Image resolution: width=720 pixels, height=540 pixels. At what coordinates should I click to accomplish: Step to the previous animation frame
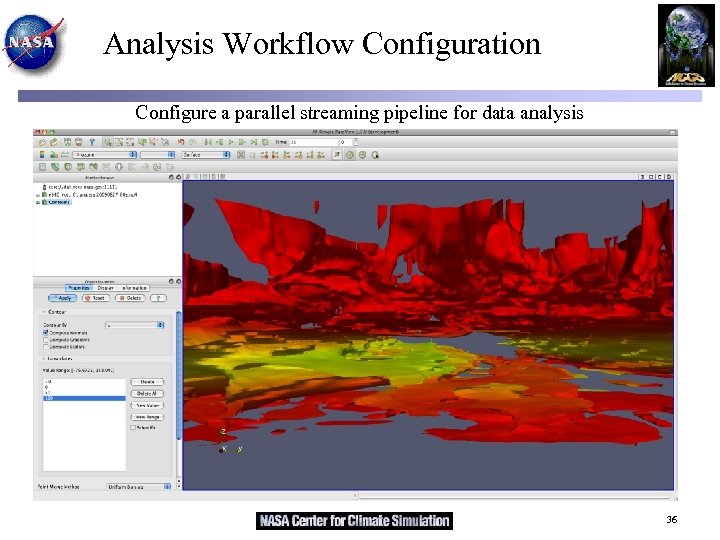(219, 142)
